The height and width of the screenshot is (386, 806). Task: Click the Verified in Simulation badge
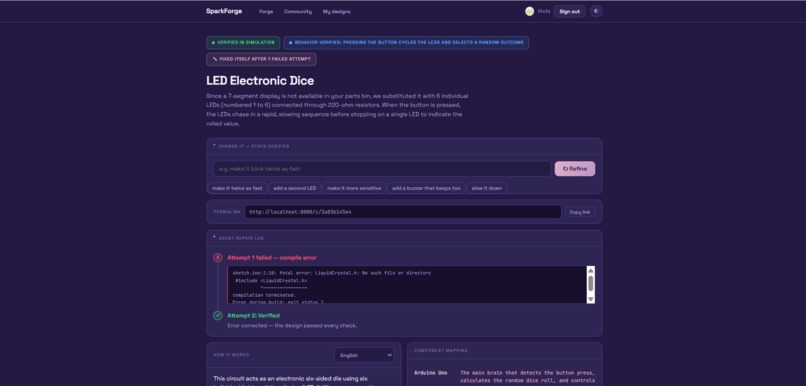pyautogui.click(x=243, y=43)
